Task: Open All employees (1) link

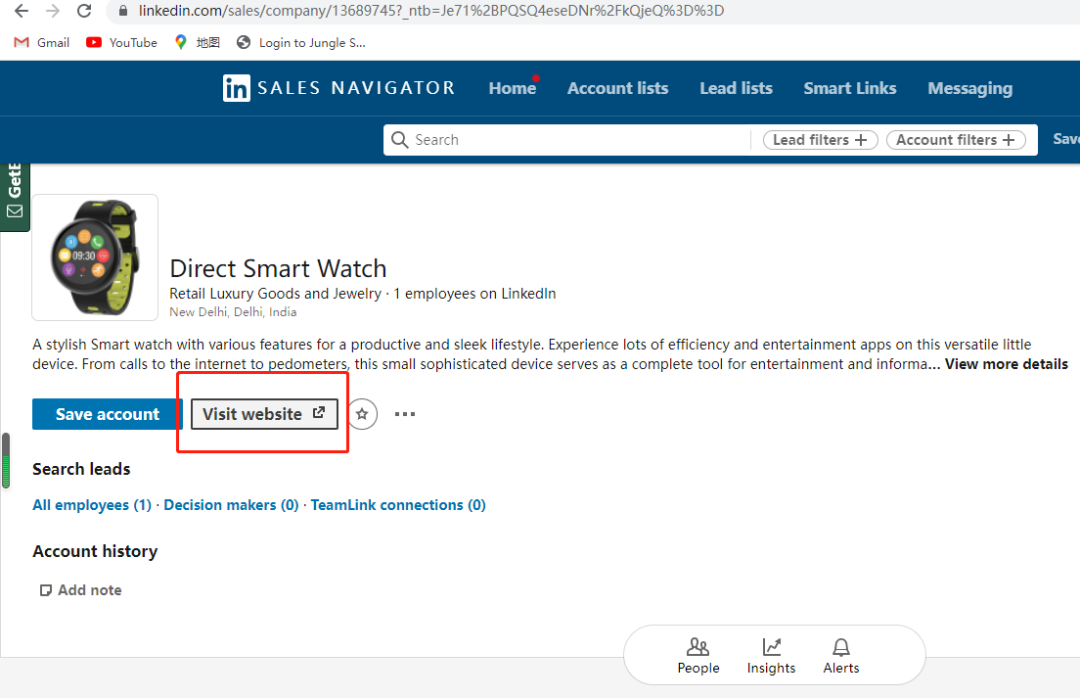Action: (92, 505)
